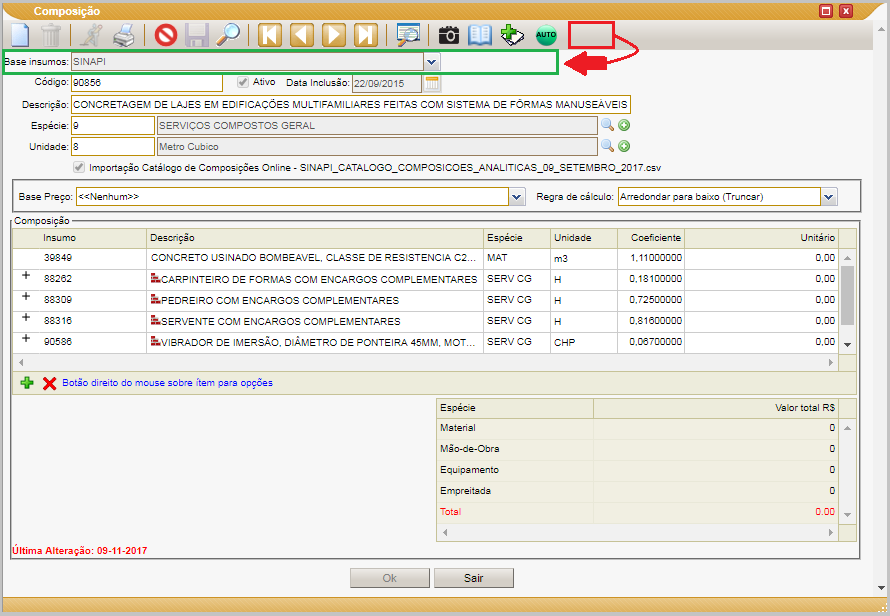Maximize the Composição window
This screenshot has height=616, width=890.
coord(826,11)
